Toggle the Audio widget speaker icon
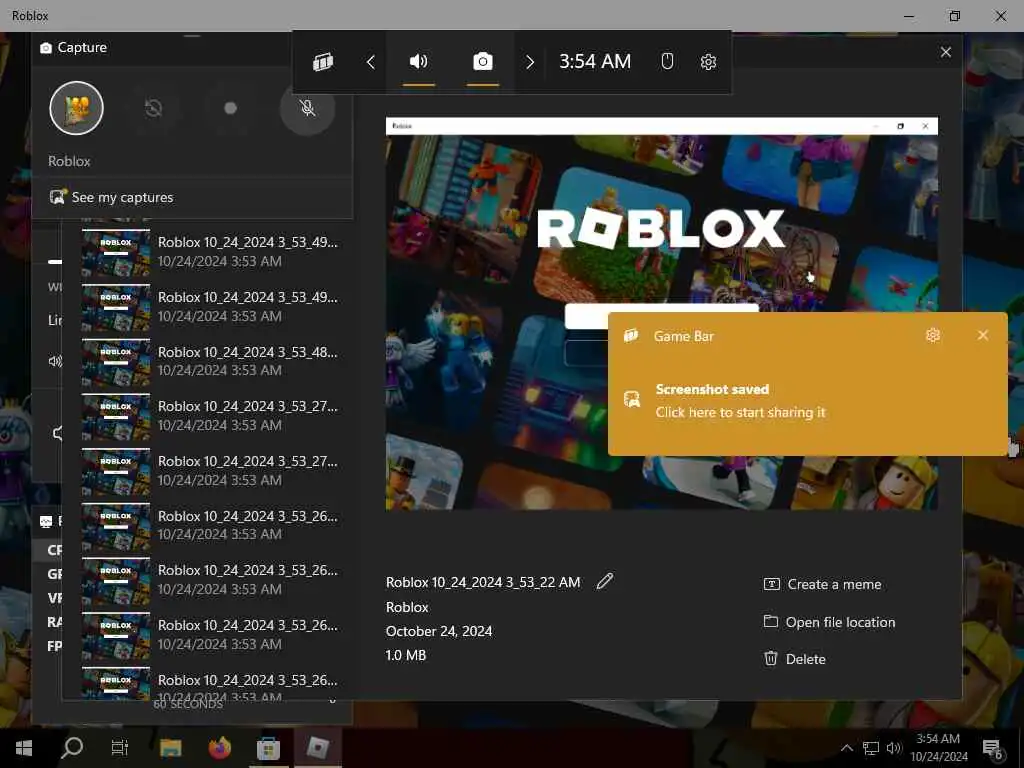Image resolution: width=1024 pixels, height=768 pixels. [x=419, y=62]
